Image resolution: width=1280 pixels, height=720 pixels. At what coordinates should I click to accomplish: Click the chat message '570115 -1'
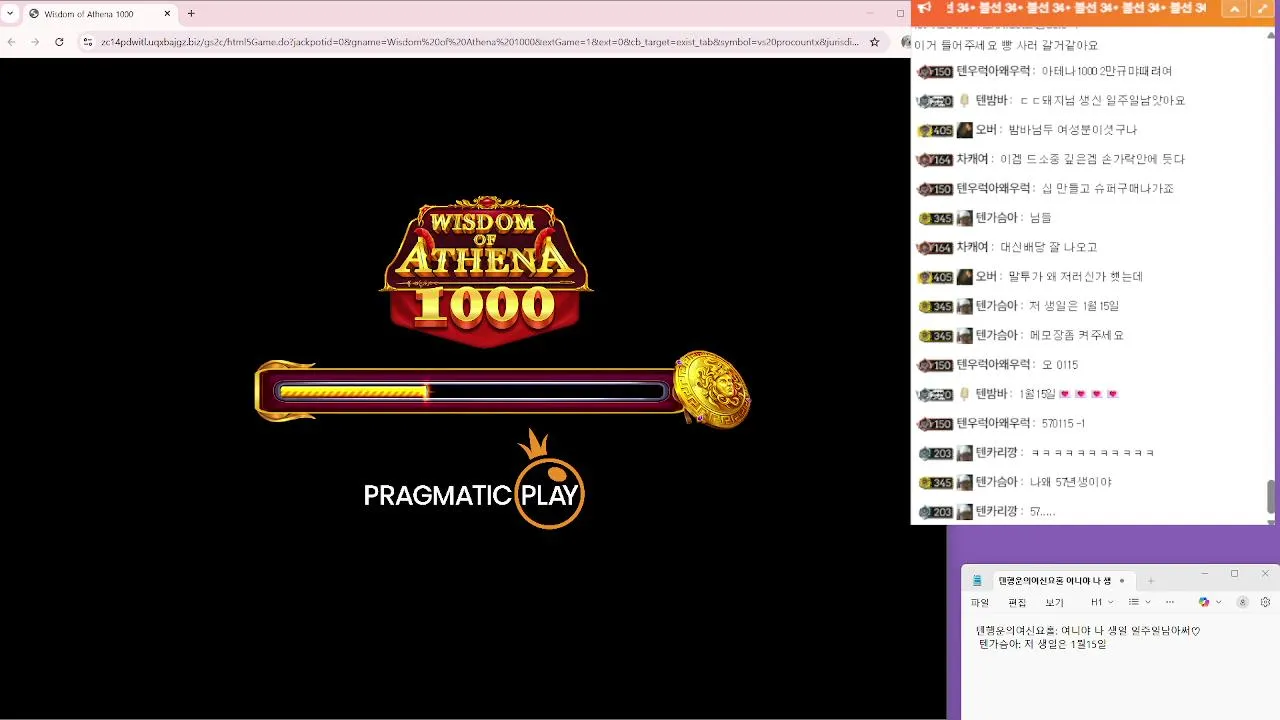1063,424
